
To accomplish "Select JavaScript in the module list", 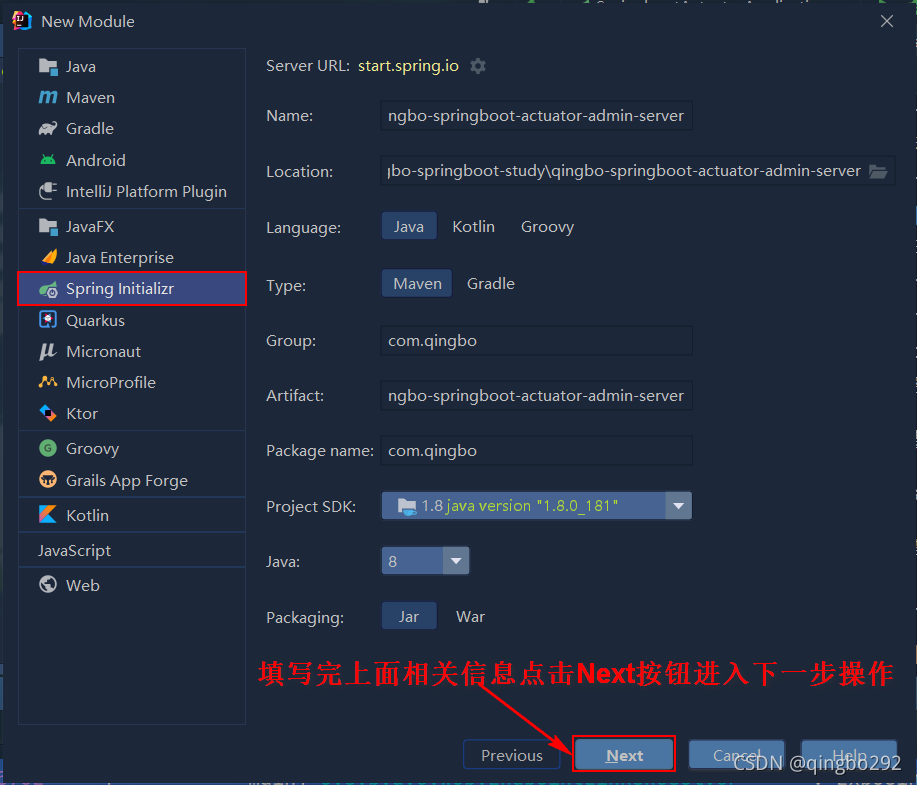I will pyautogui.click(x=132, y=550).
